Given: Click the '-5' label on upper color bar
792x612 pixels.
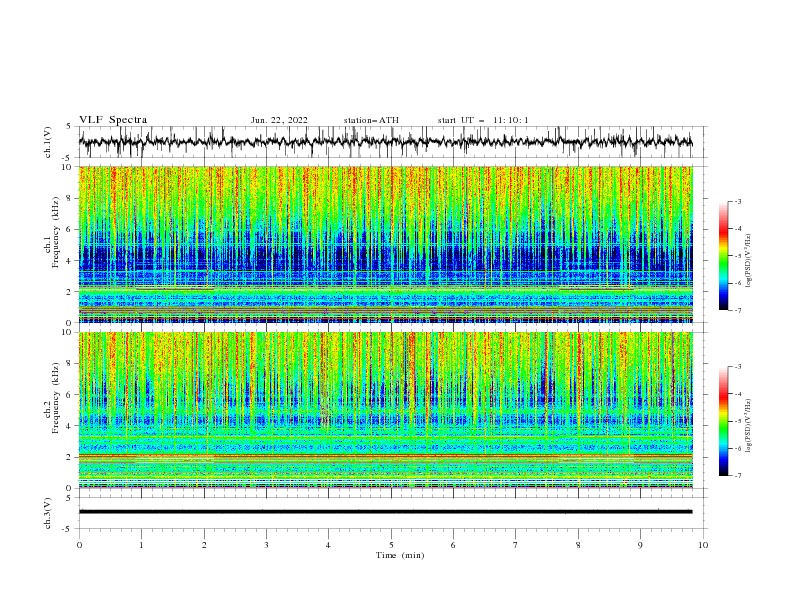Looking at the screenshot, I should click(x=737, y=256).
